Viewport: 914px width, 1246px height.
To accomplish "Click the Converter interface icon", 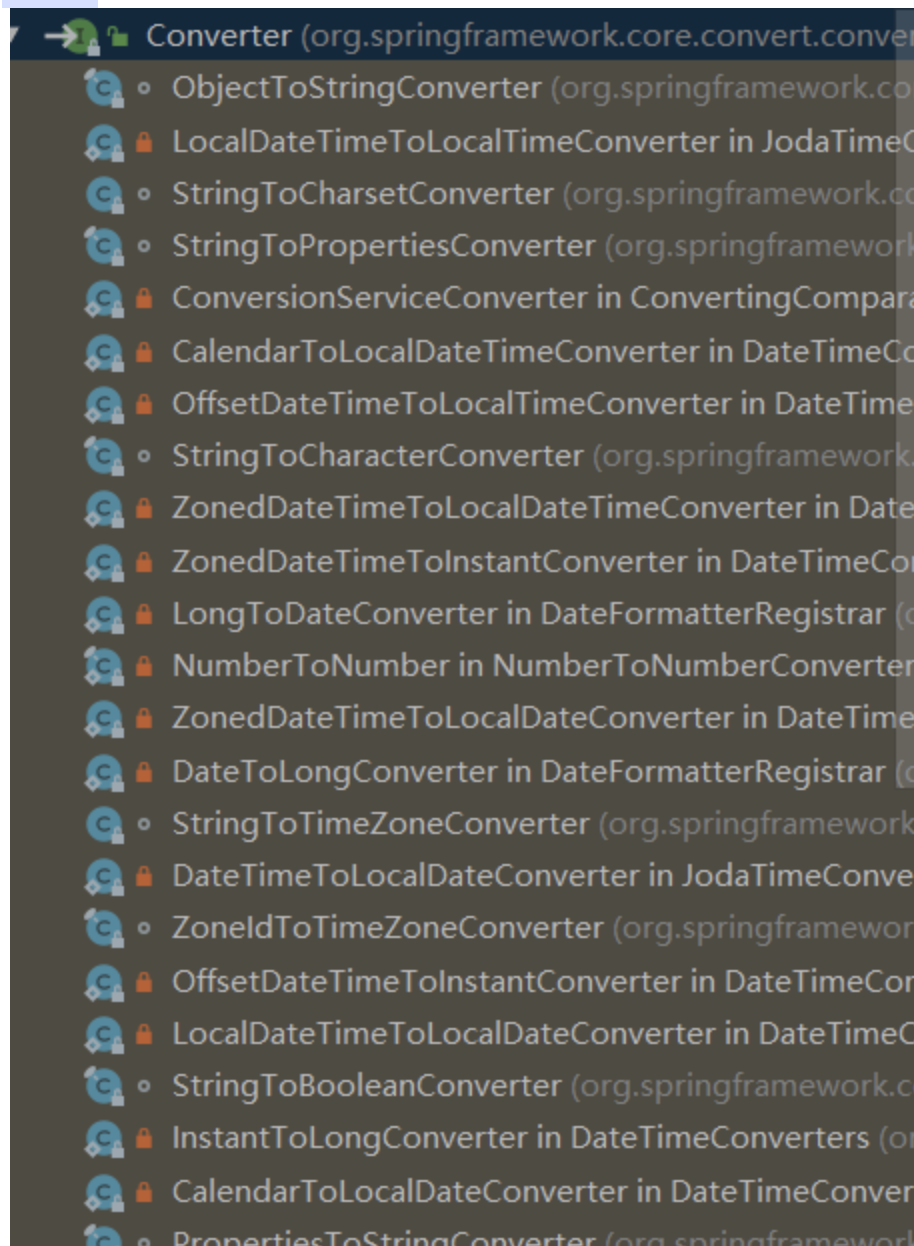I will pyautogui.click(x=80, y=37).
